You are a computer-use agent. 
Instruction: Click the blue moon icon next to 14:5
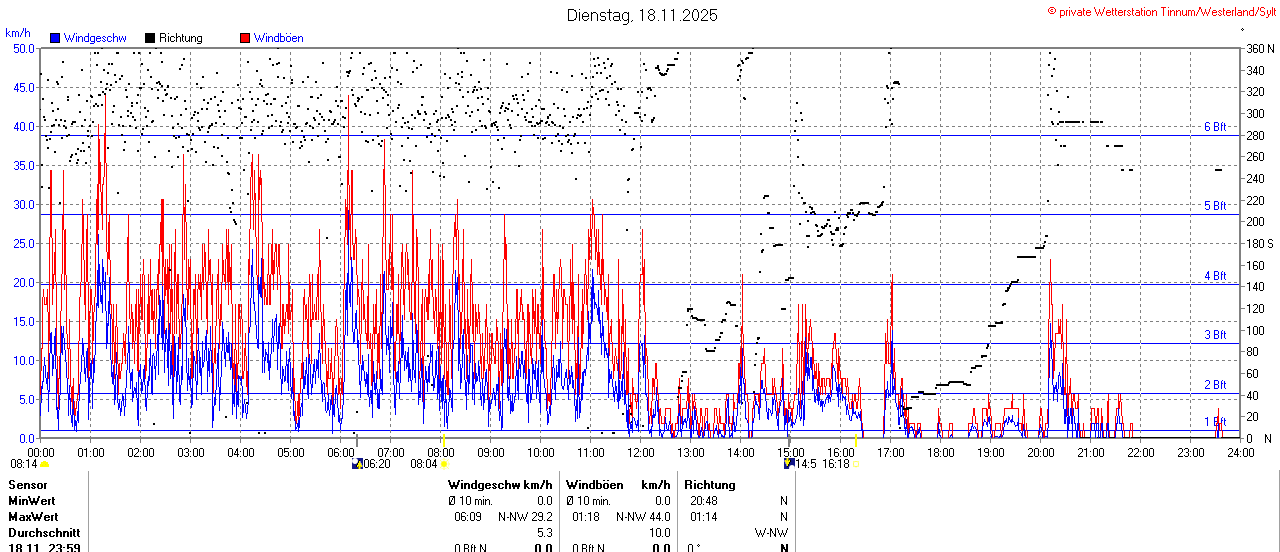pos(789,464)
